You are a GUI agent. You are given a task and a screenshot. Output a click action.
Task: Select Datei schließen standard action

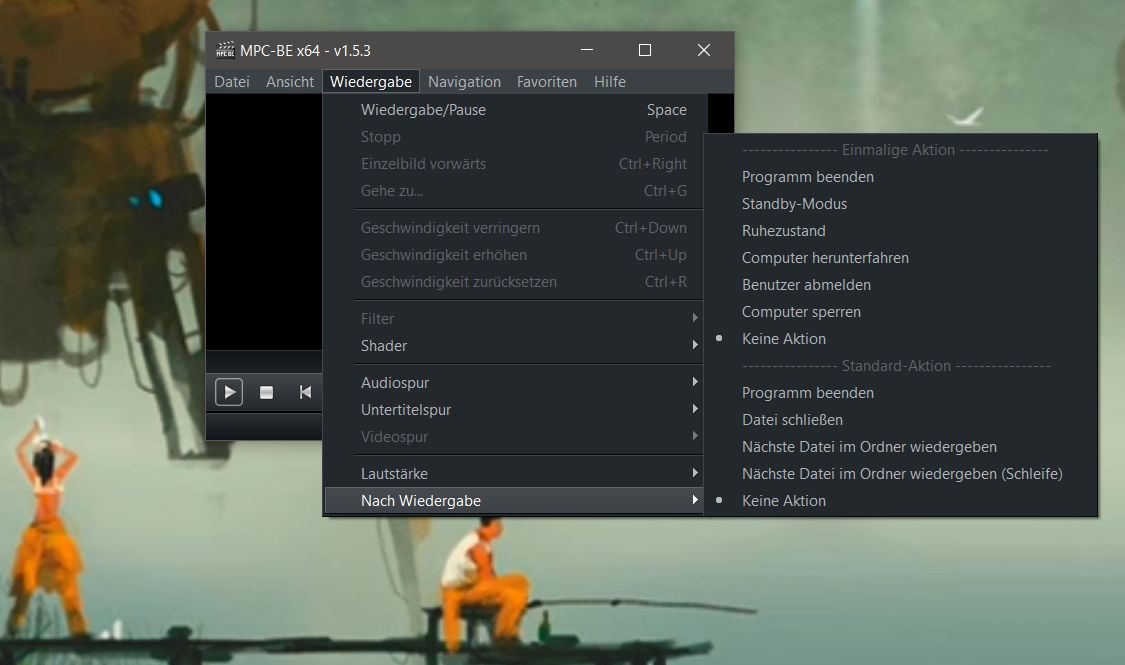coord(901,420)
